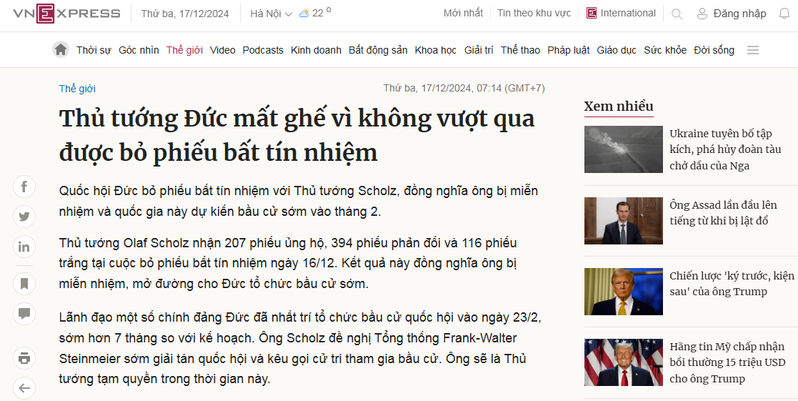Open the search magnifier
Screen dimensions: 798x401
(679, 14)
